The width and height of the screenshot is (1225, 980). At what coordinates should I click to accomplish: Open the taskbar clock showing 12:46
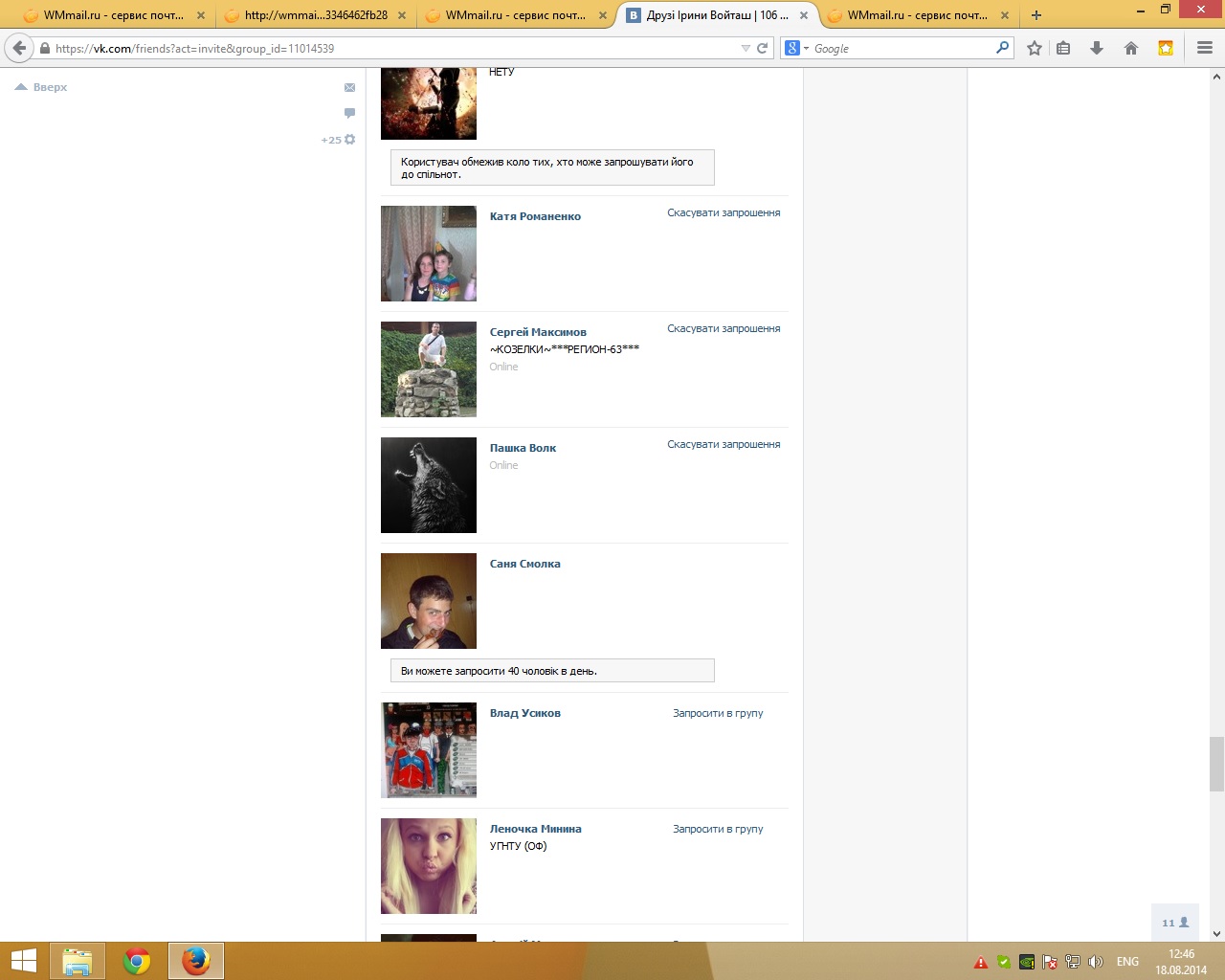click(1181, 962)
